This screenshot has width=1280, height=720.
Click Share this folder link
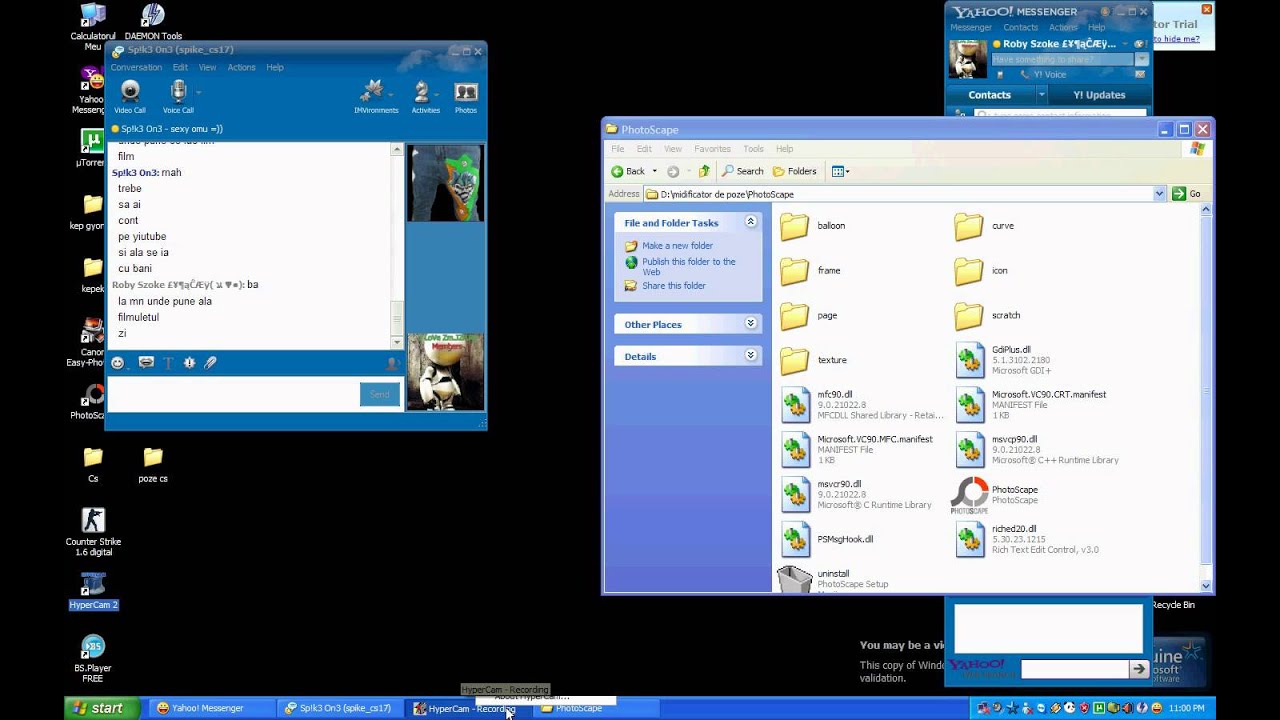pos(673,286)
